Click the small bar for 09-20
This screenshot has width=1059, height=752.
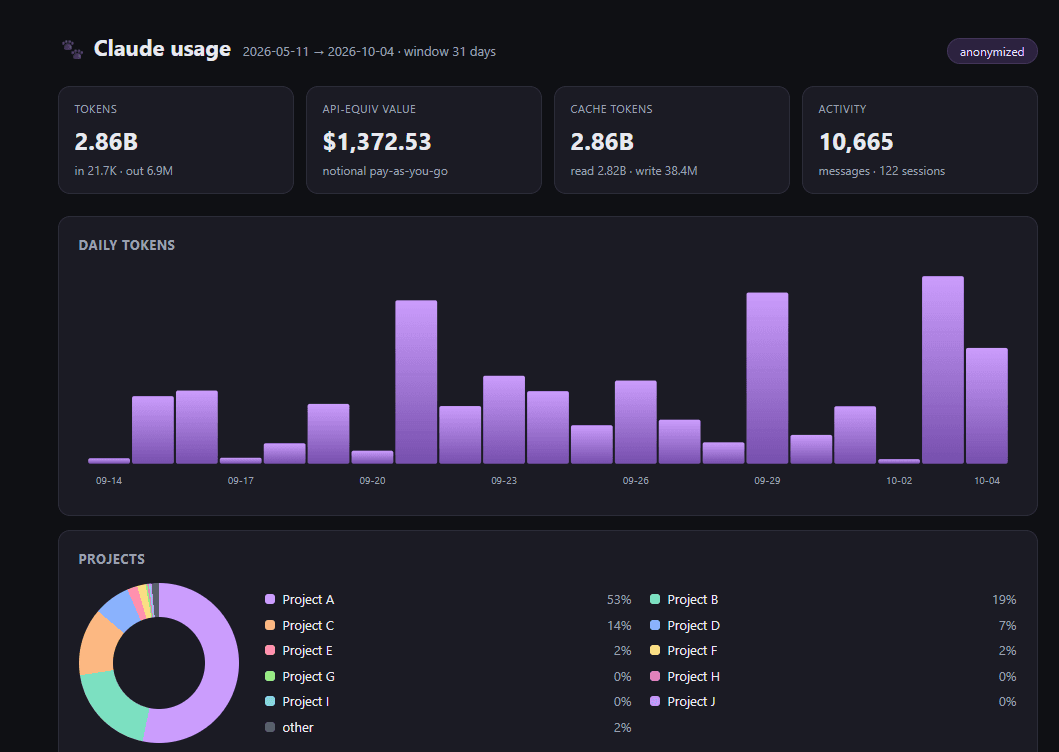pos(372,457)
